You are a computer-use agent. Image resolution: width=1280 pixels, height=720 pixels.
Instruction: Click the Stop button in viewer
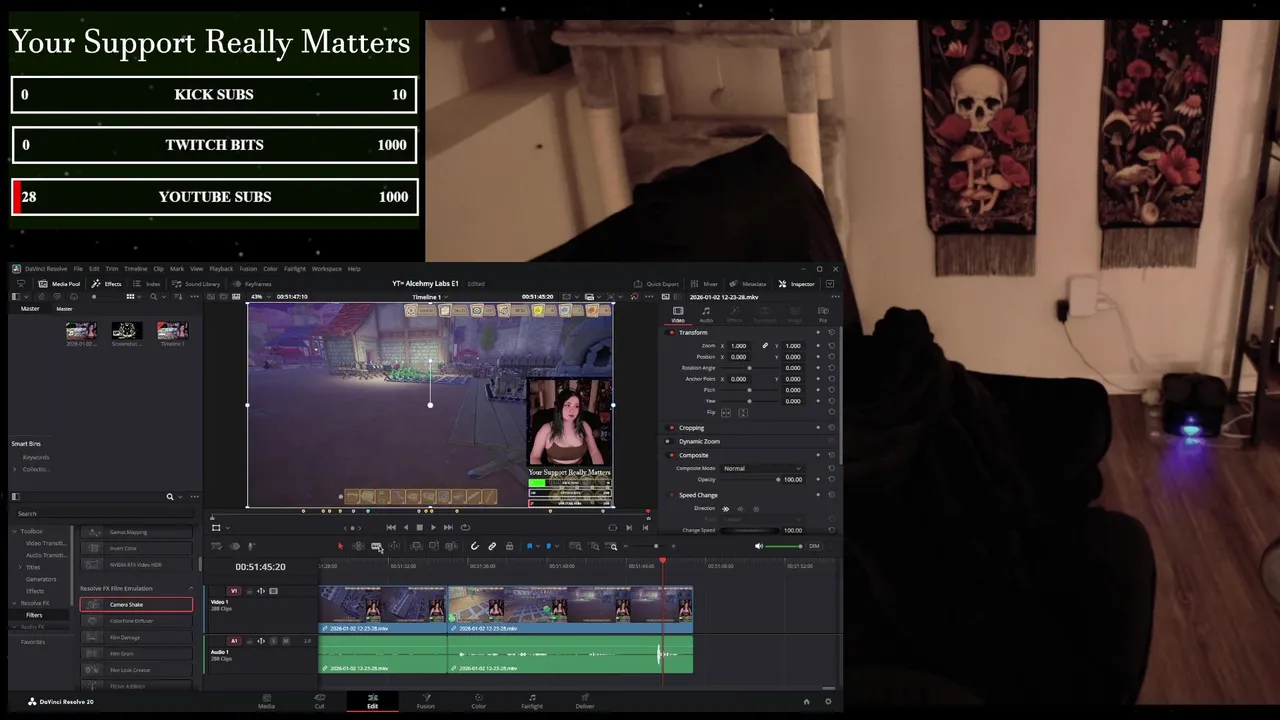pyautogui.click(x=419, y=527)
